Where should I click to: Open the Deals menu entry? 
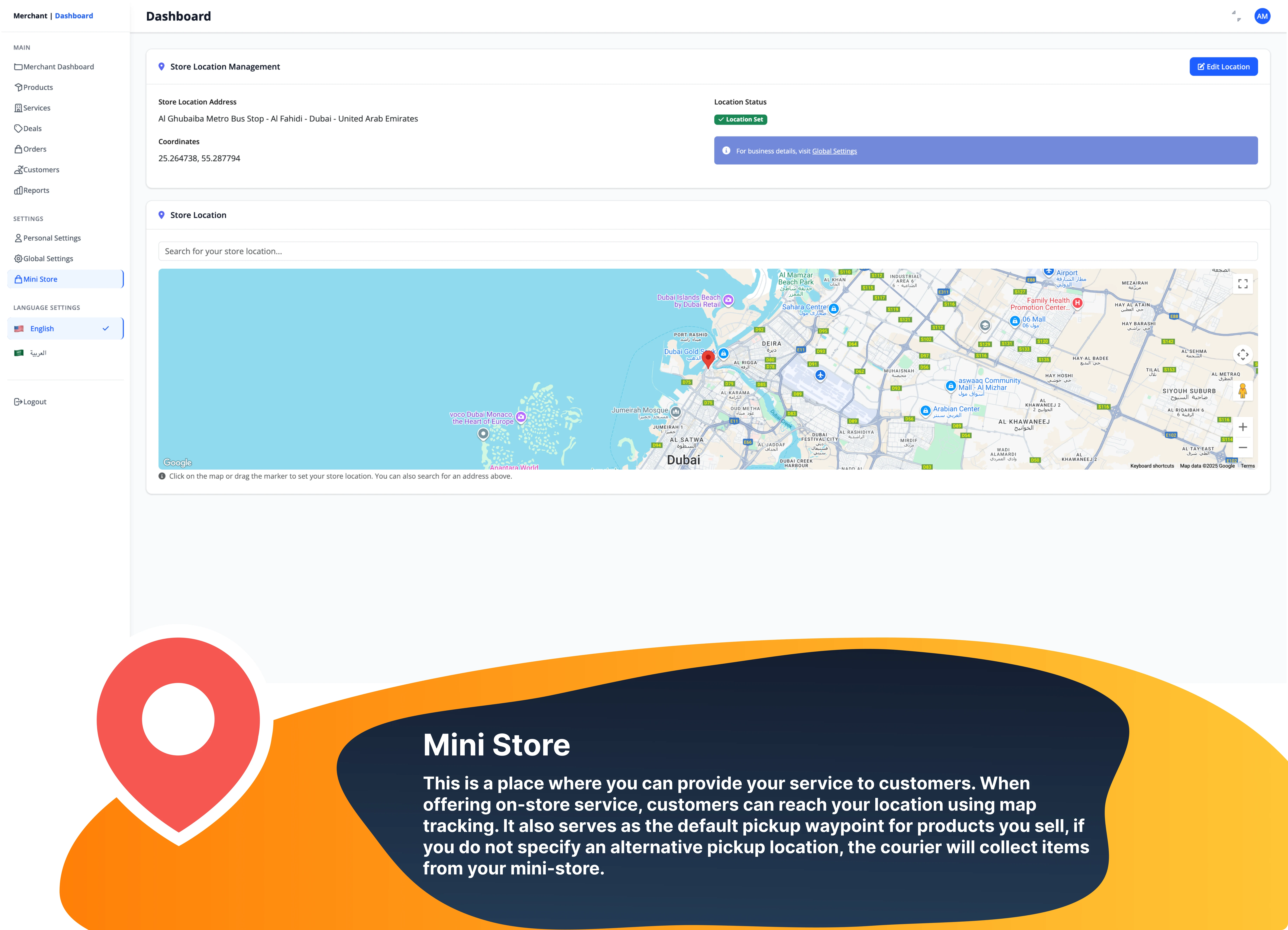[19, 128]
